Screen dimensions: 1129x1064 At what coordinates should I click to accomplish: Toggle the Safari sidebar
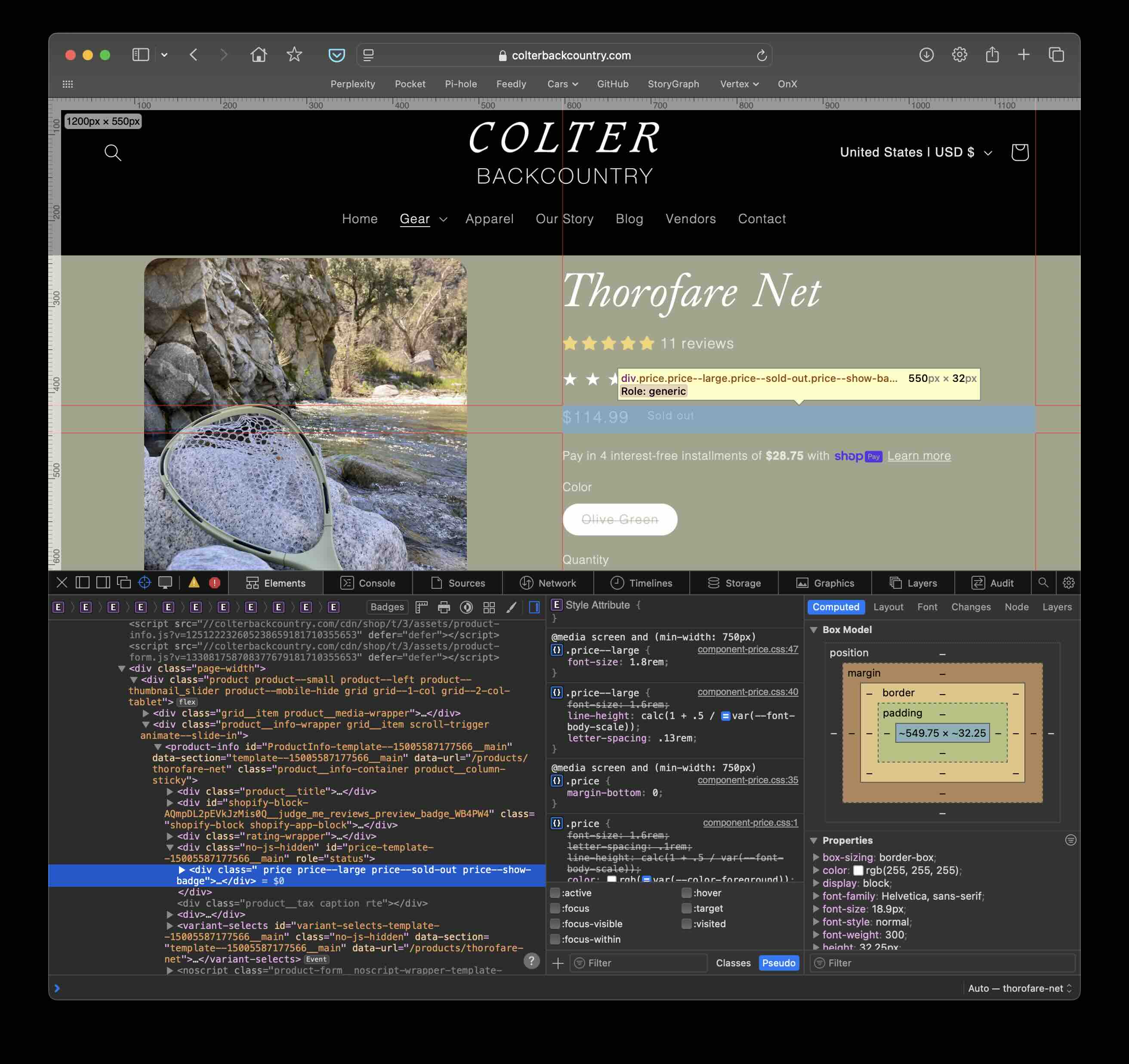140,55
